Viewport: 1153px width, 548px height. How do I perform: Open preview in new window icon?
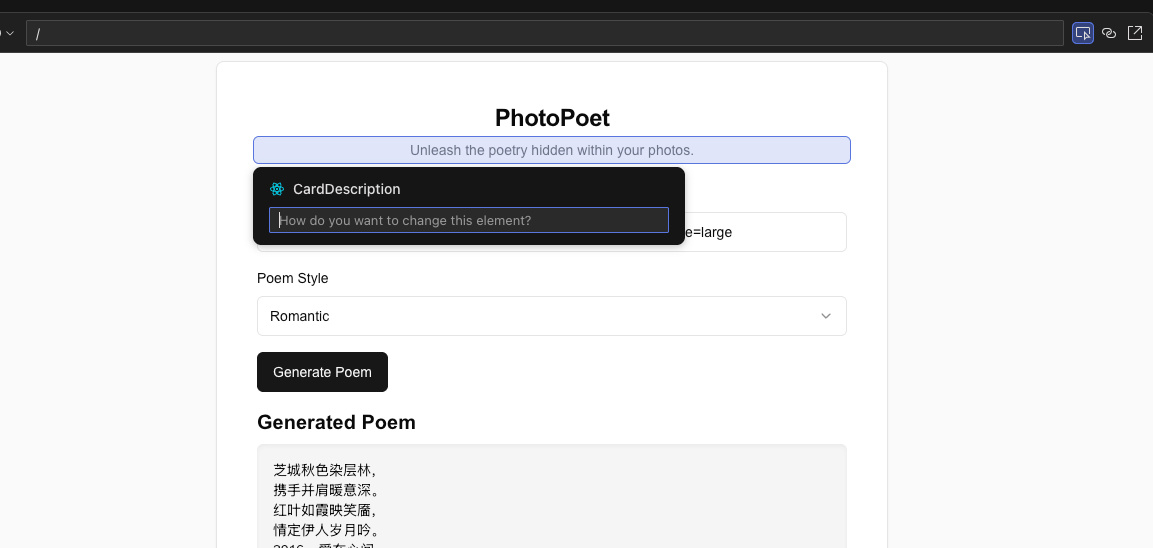point(1135,33)
